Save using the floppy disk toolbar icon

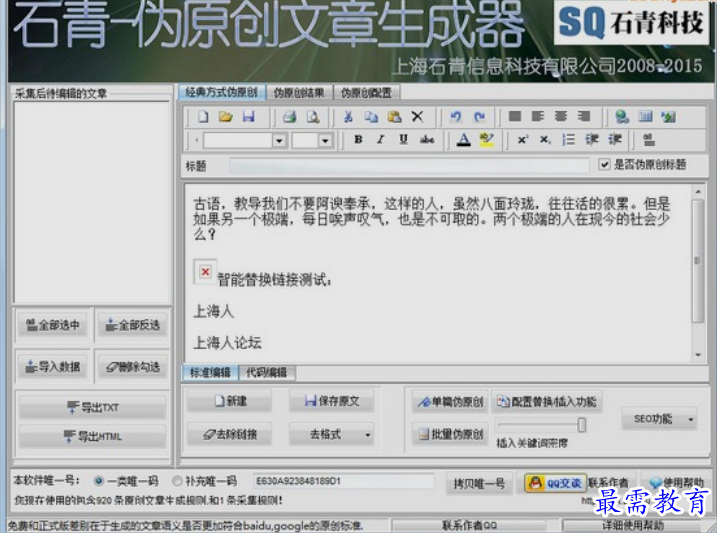tap(248, 117)
